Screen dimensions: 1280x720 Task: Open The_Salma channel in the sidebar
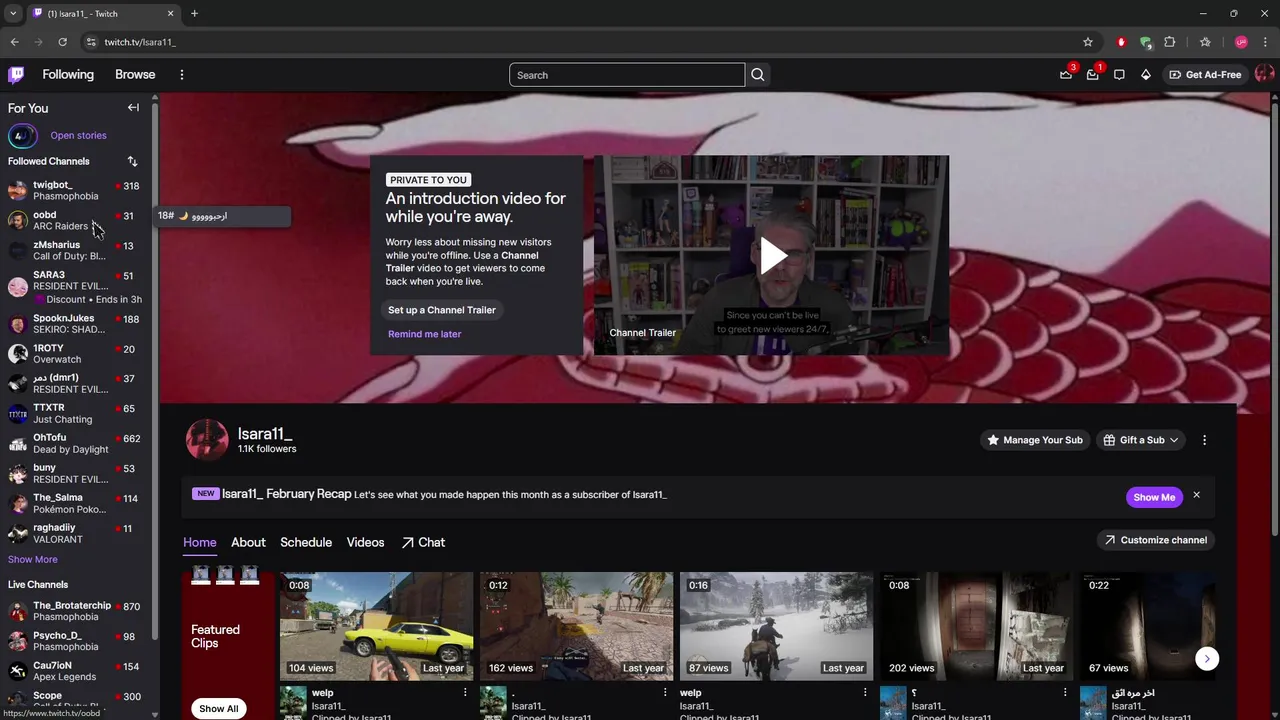(x=75, y=503)
